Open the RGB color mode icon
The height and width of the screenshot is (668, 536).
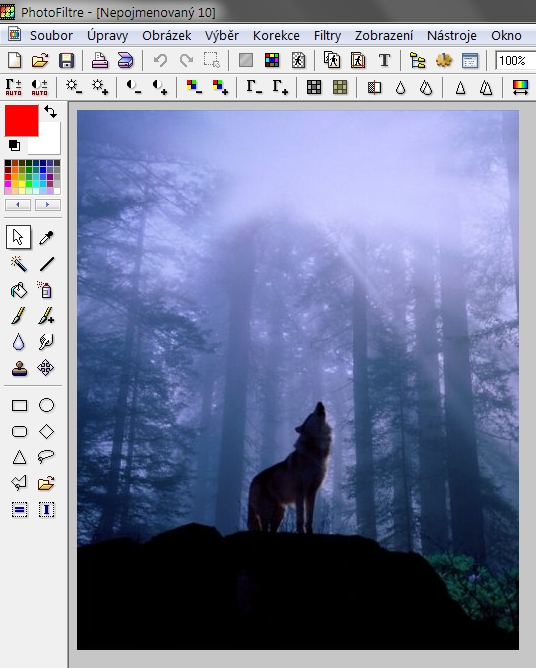[272, 60]
